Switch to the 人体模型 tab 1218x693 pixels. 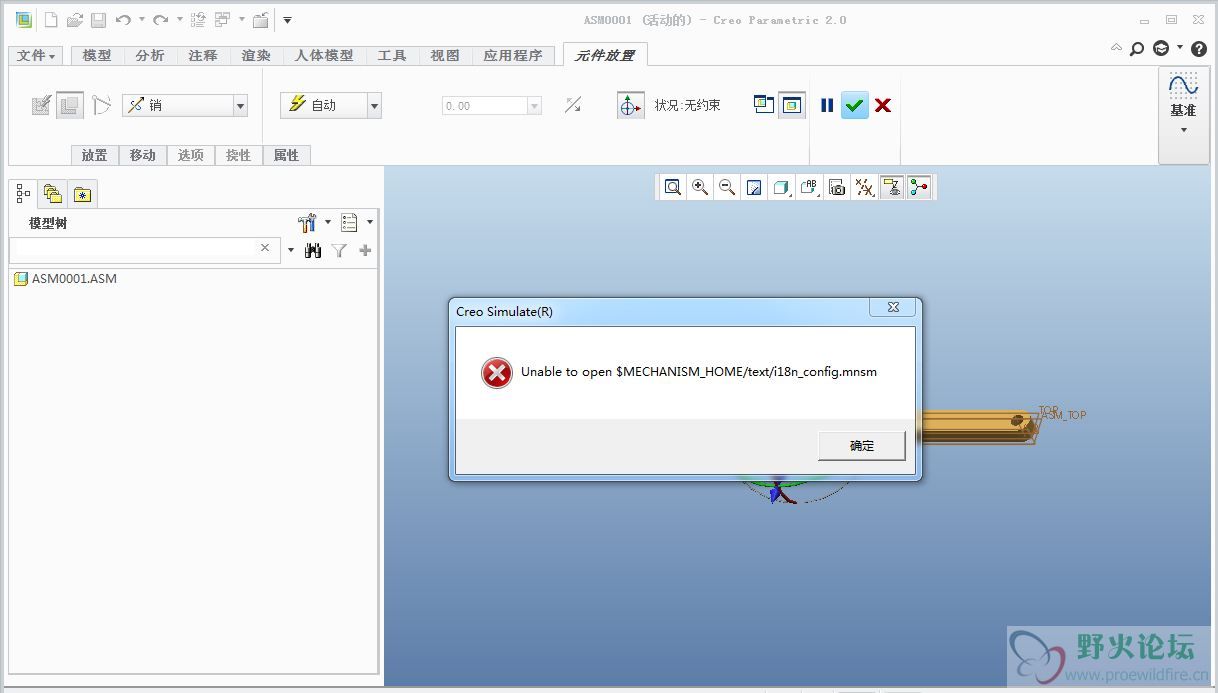click(x=324, y=56)
